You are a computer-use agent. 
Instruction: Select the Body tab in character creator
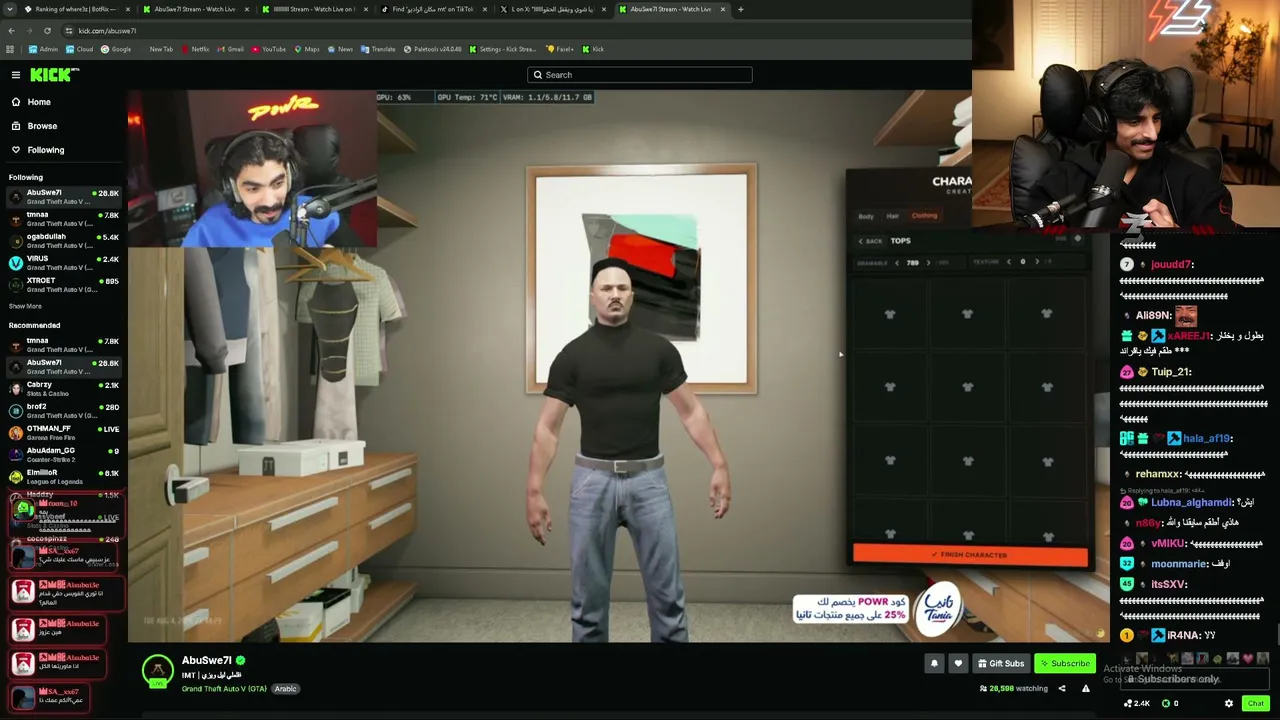[866, 216]
